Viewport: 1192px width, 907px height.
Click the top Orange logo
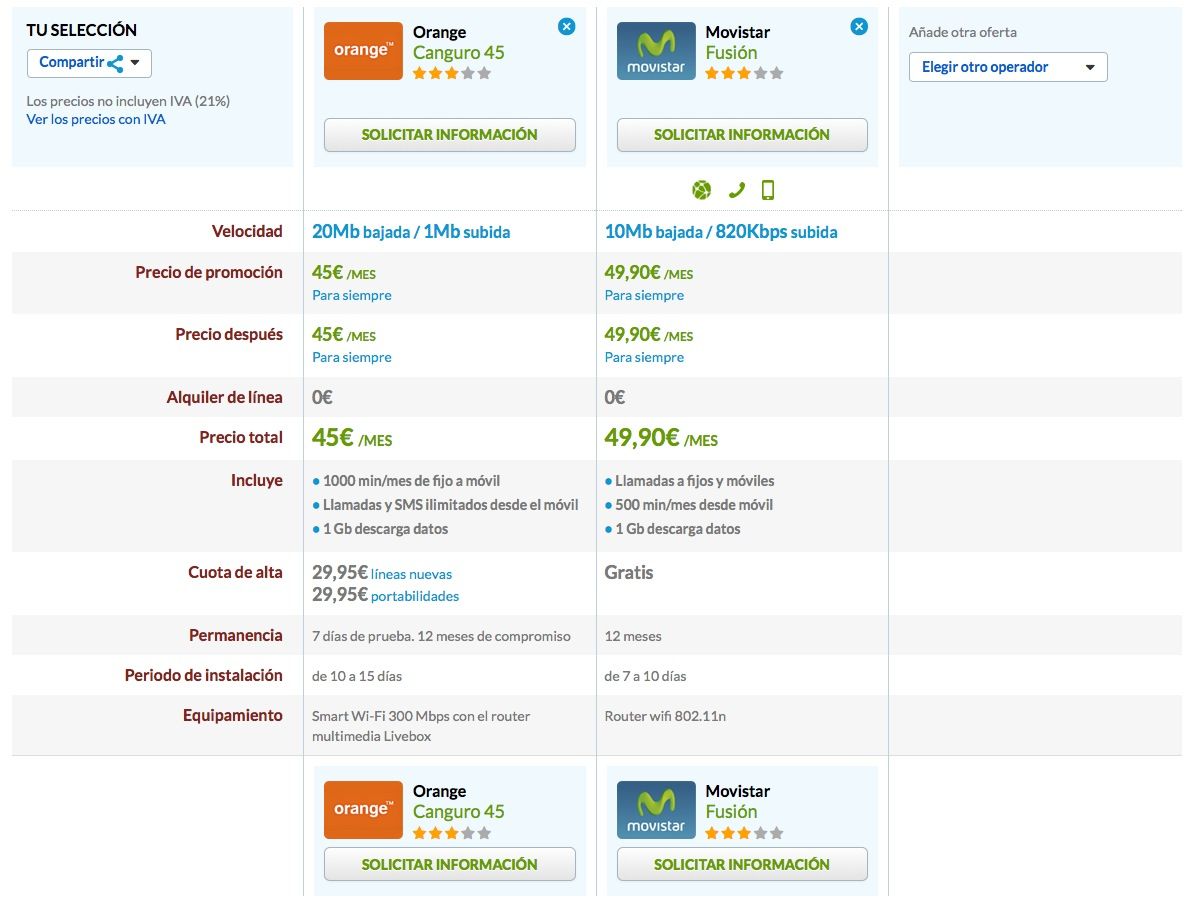[363, 51]
